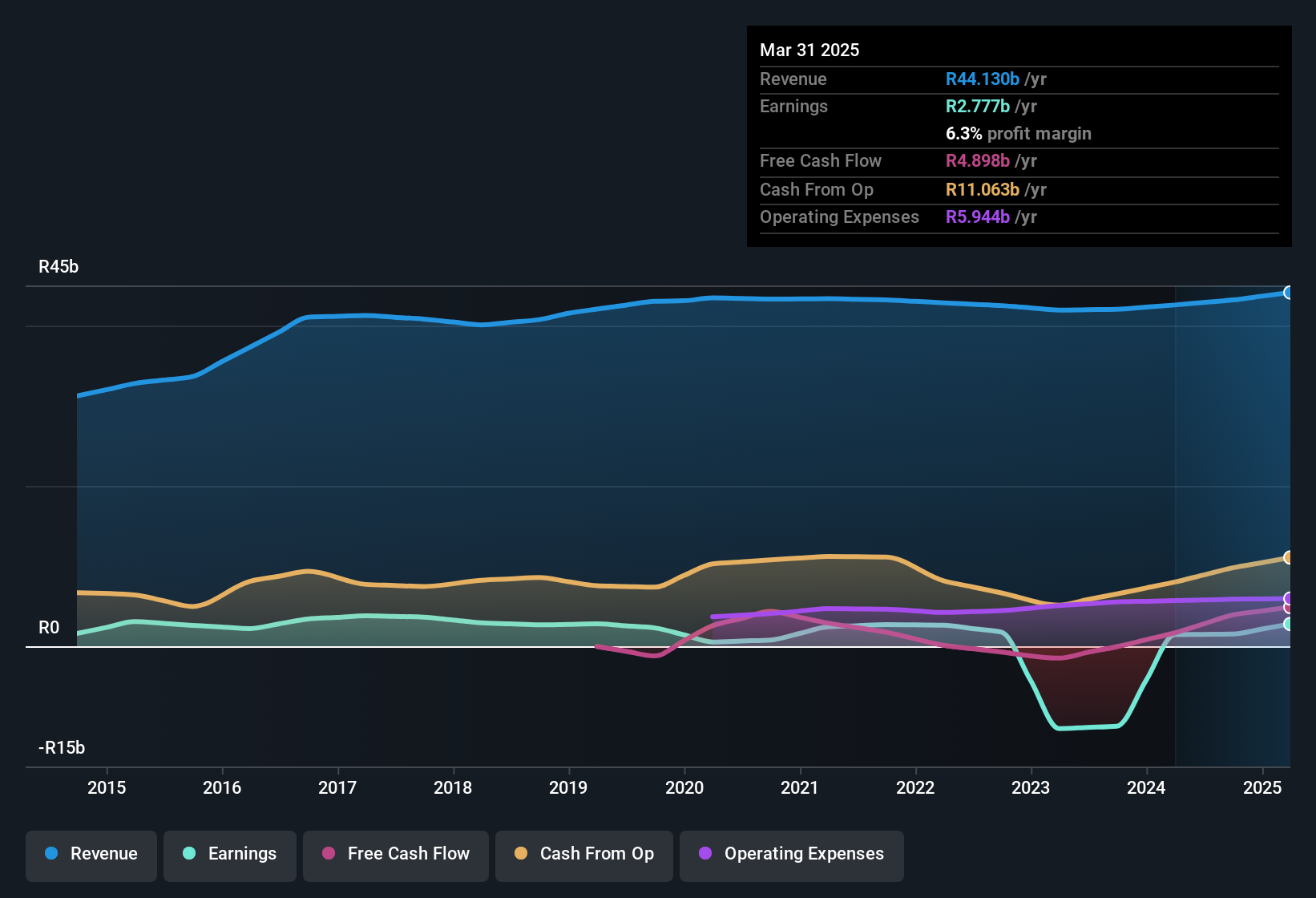1316x898 pixels.
Task: Expand the Operating Expenses legend entry
Action: pos(791,855)
